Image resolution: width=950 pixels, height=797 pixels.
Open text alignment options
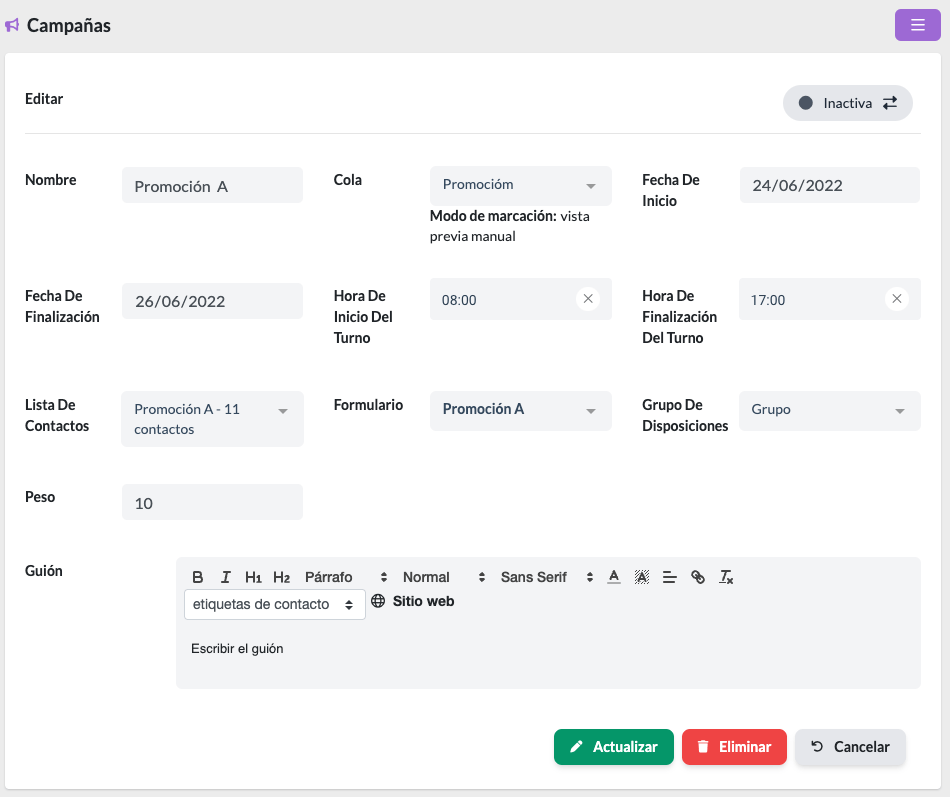(669, 577)
